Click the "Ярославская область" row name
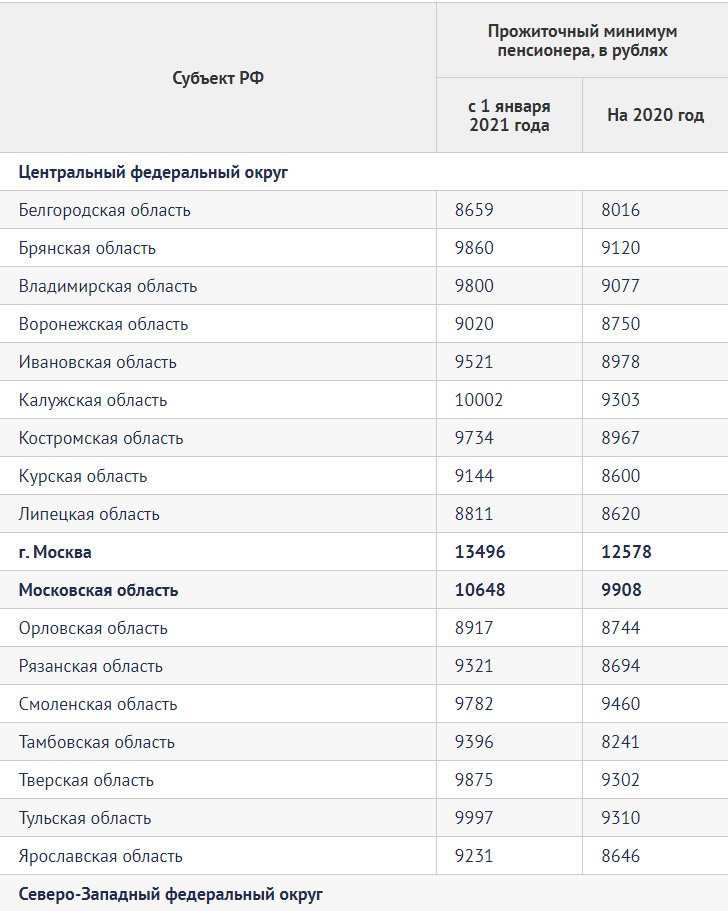728x911 pixels. (x=100, y=856)
